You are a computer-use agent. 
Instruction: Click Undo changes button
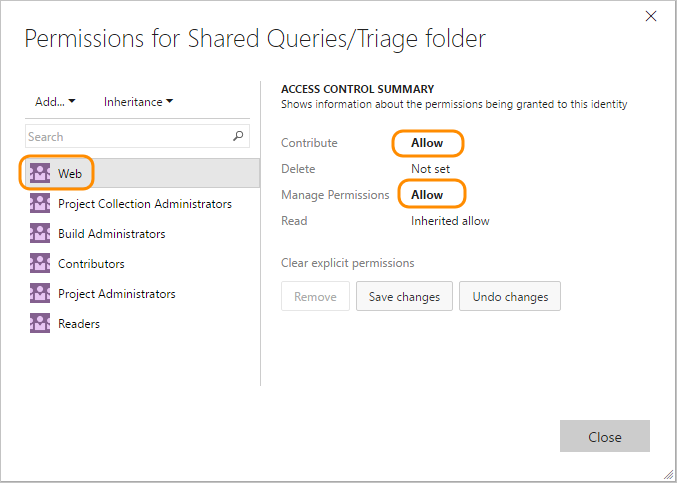(x=510, y=297)
